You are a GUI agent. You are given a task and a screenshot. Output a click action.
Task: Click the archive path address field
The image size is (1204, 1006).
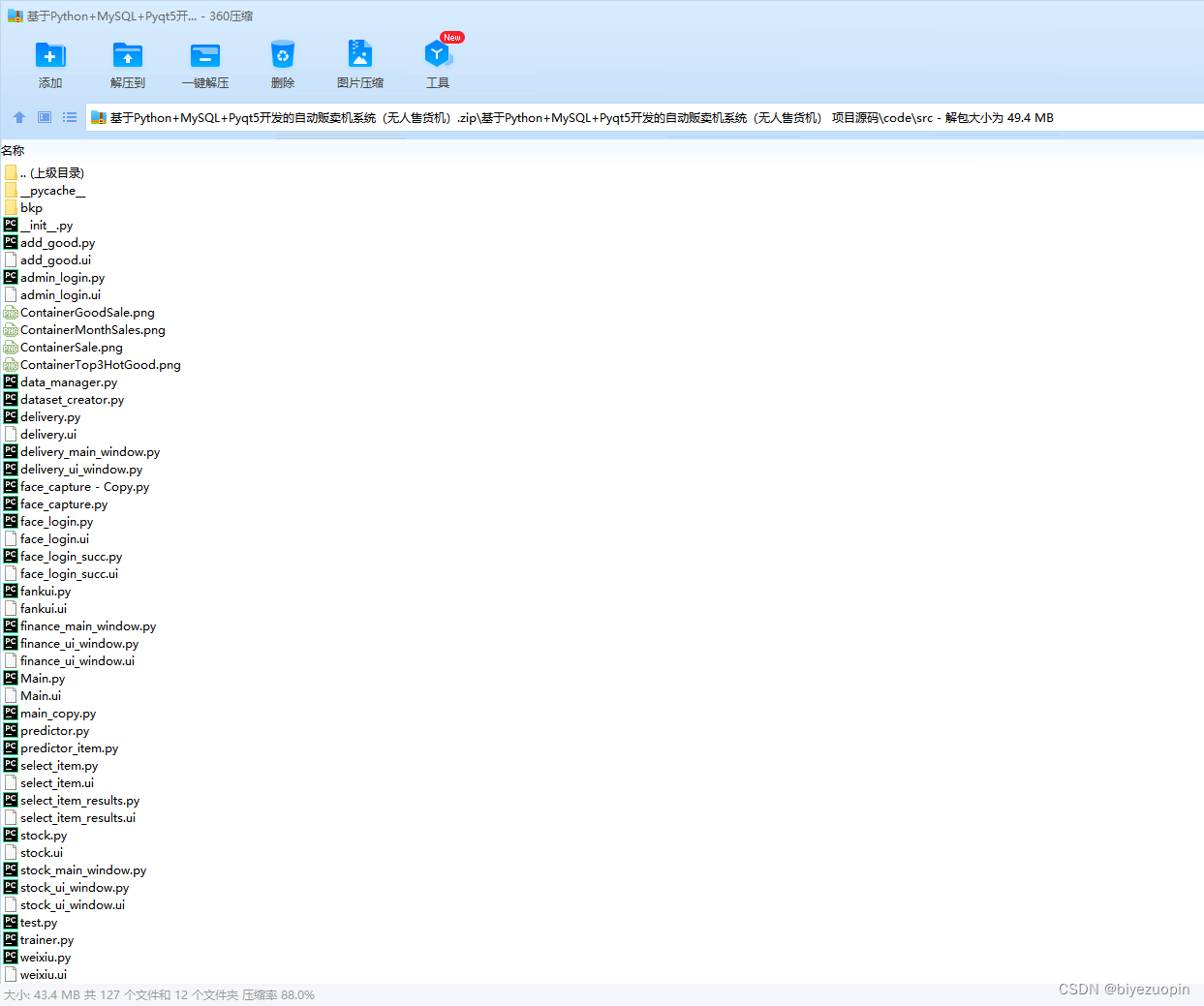tap(644, 118)
